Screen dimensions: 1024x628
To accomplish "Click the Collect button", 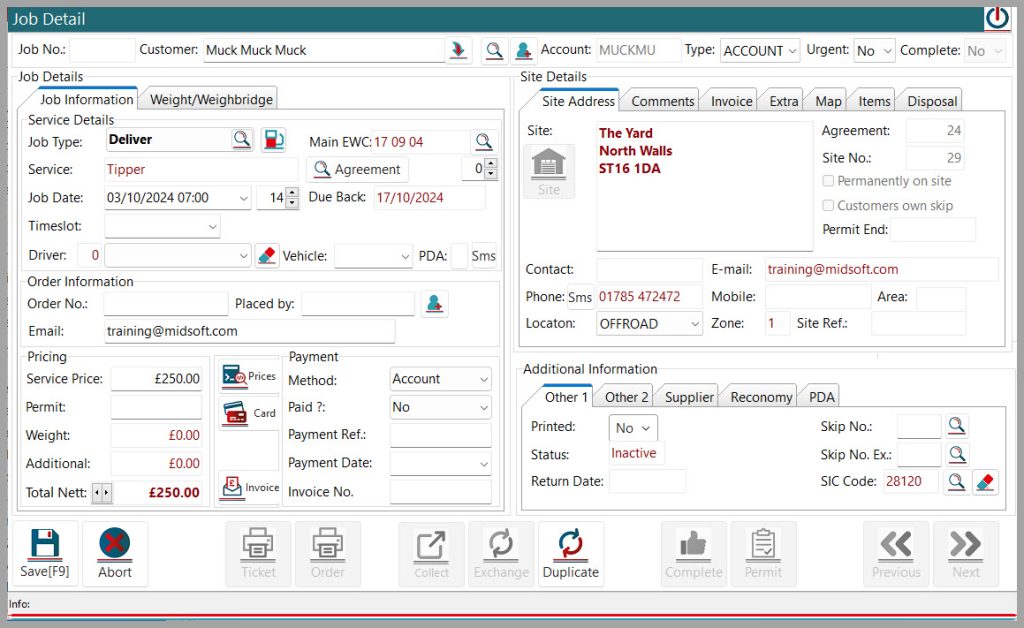I will coord(432,554).
